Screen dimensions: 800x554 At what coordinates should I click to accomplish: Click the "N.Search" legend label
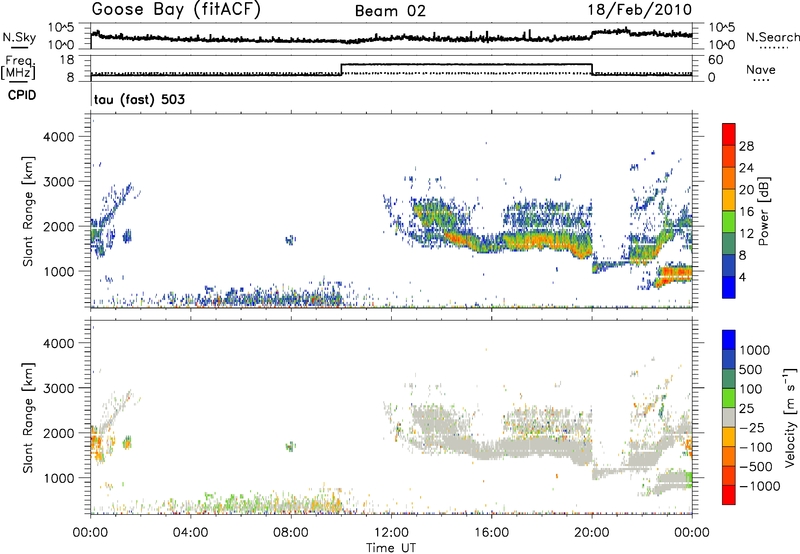pos(772,37)
